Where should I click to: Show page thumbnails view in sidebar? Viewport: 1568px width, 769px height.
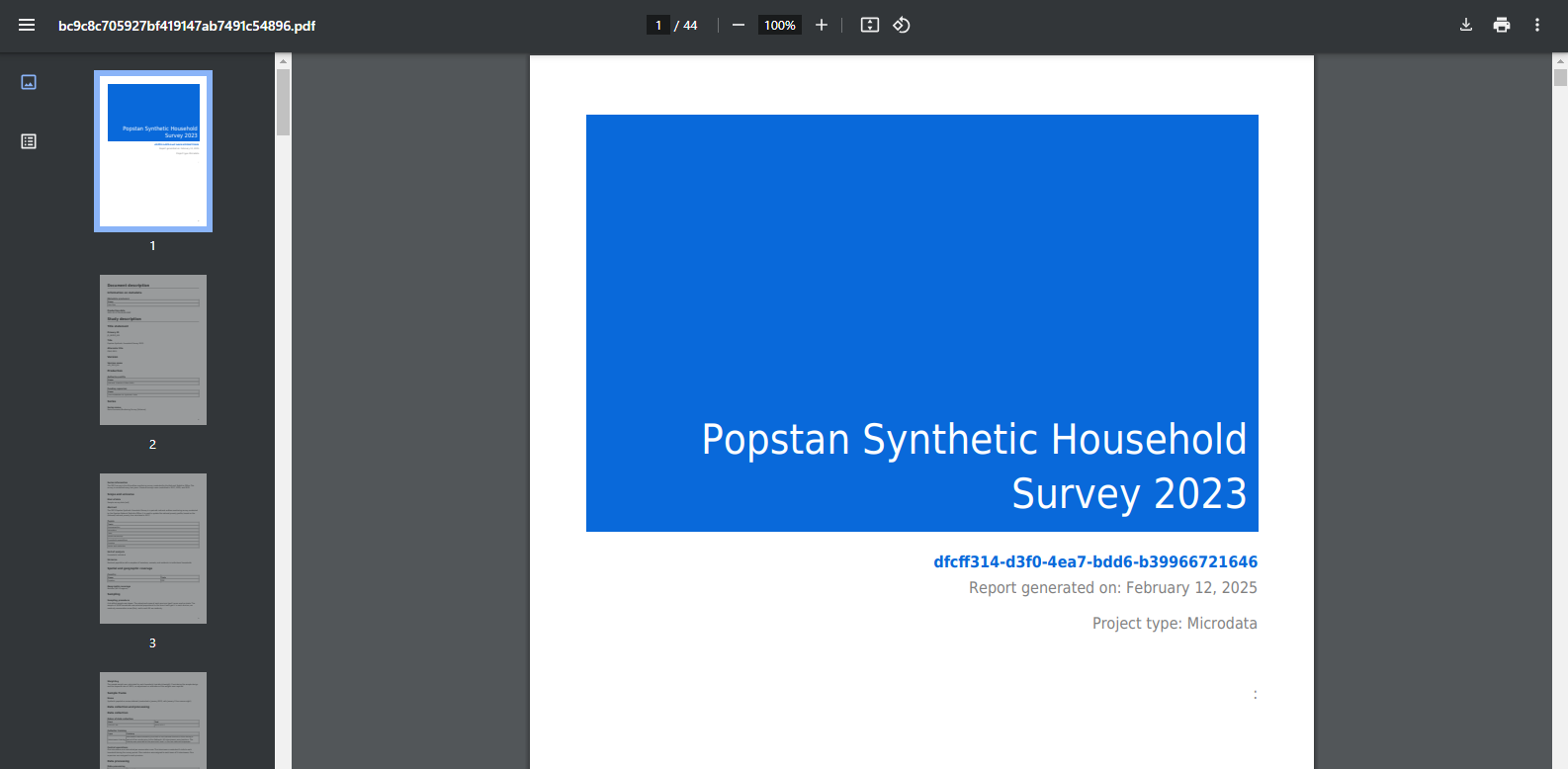point(29,82)
